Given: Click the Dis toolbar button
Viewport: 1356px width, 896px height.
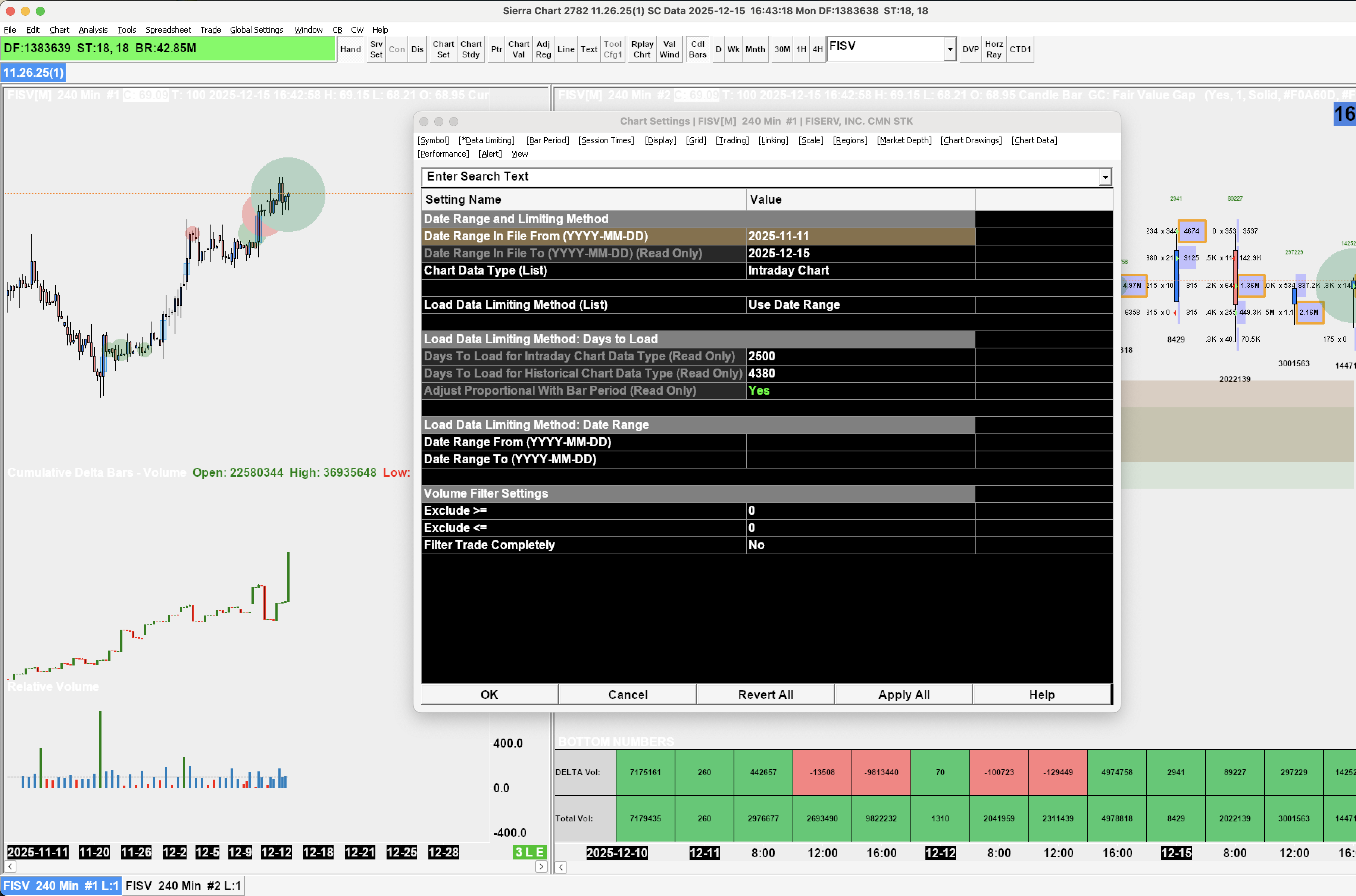Looking at the screenshot, I should 417,49.
